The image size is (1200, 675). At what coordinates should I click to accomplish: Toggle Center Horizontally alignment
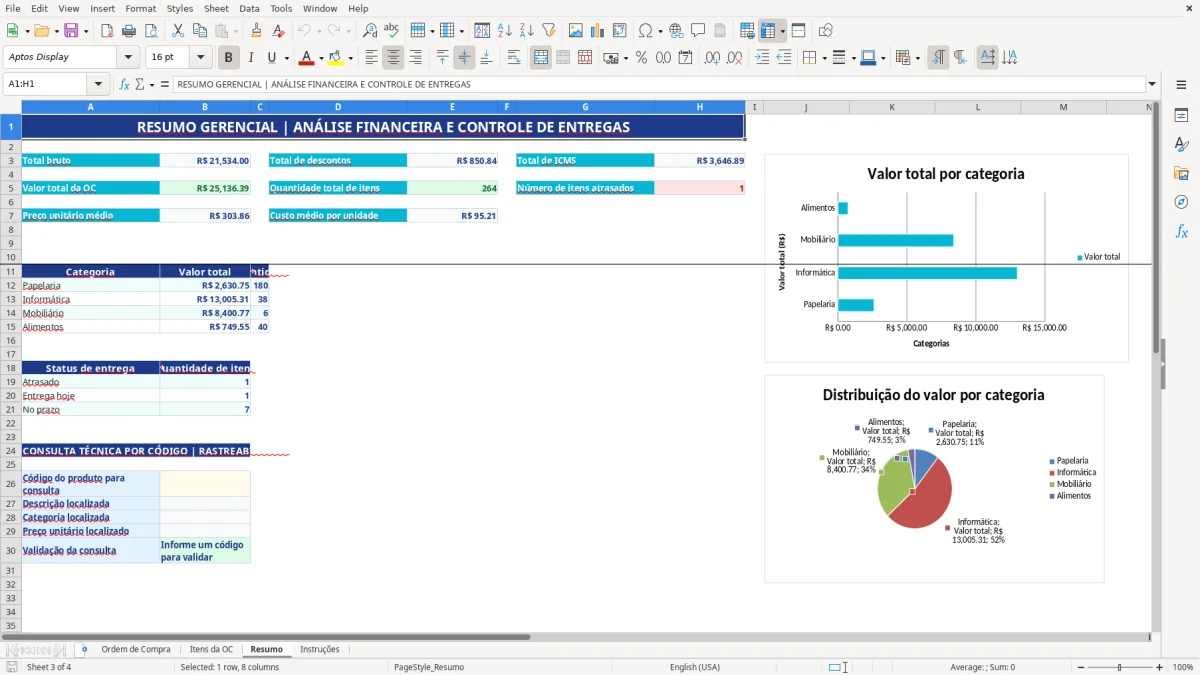(x=394, y=58)
